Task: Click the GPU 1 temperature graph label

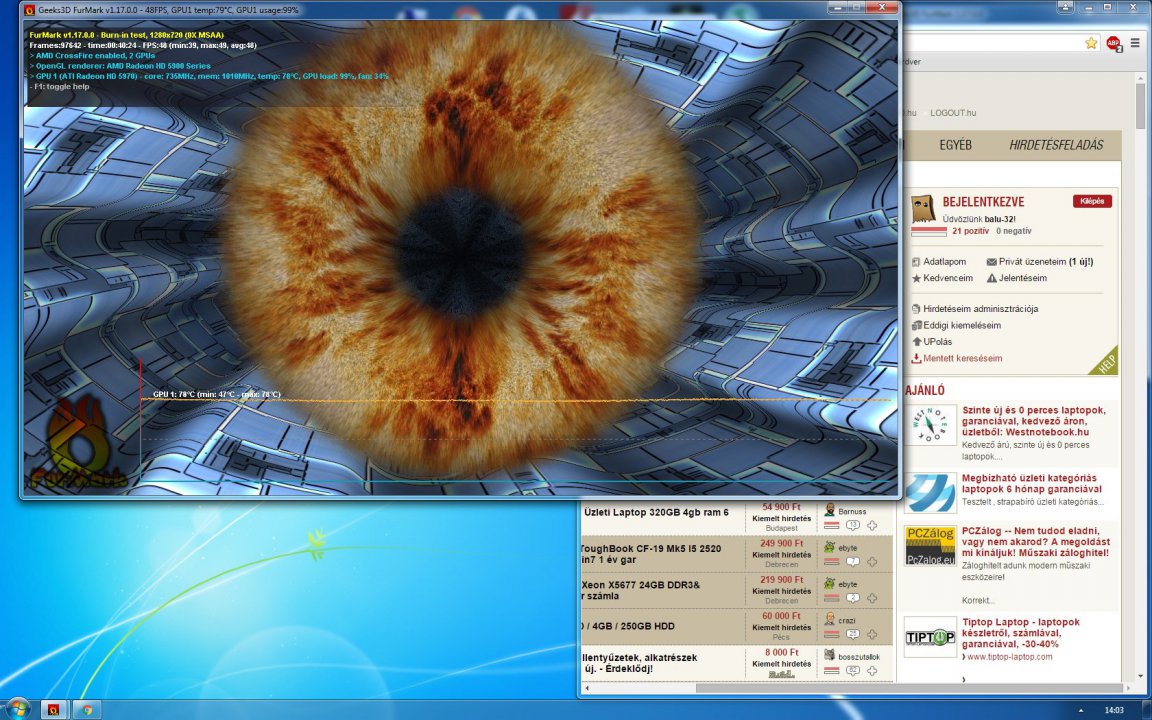Action: [x=217, y=395]
